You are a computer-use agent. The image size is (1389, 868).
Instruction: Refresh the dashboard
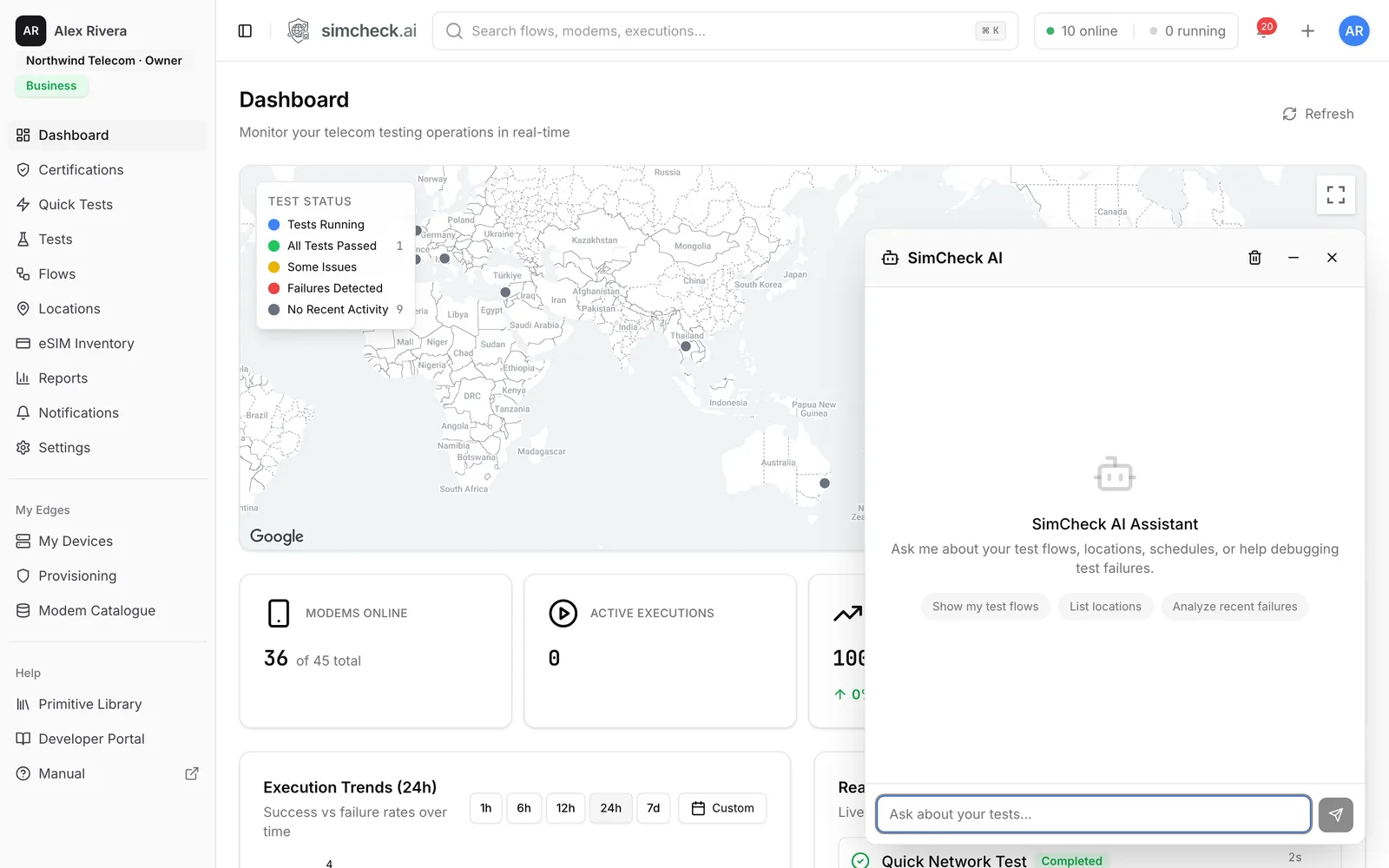[1318, 114]
